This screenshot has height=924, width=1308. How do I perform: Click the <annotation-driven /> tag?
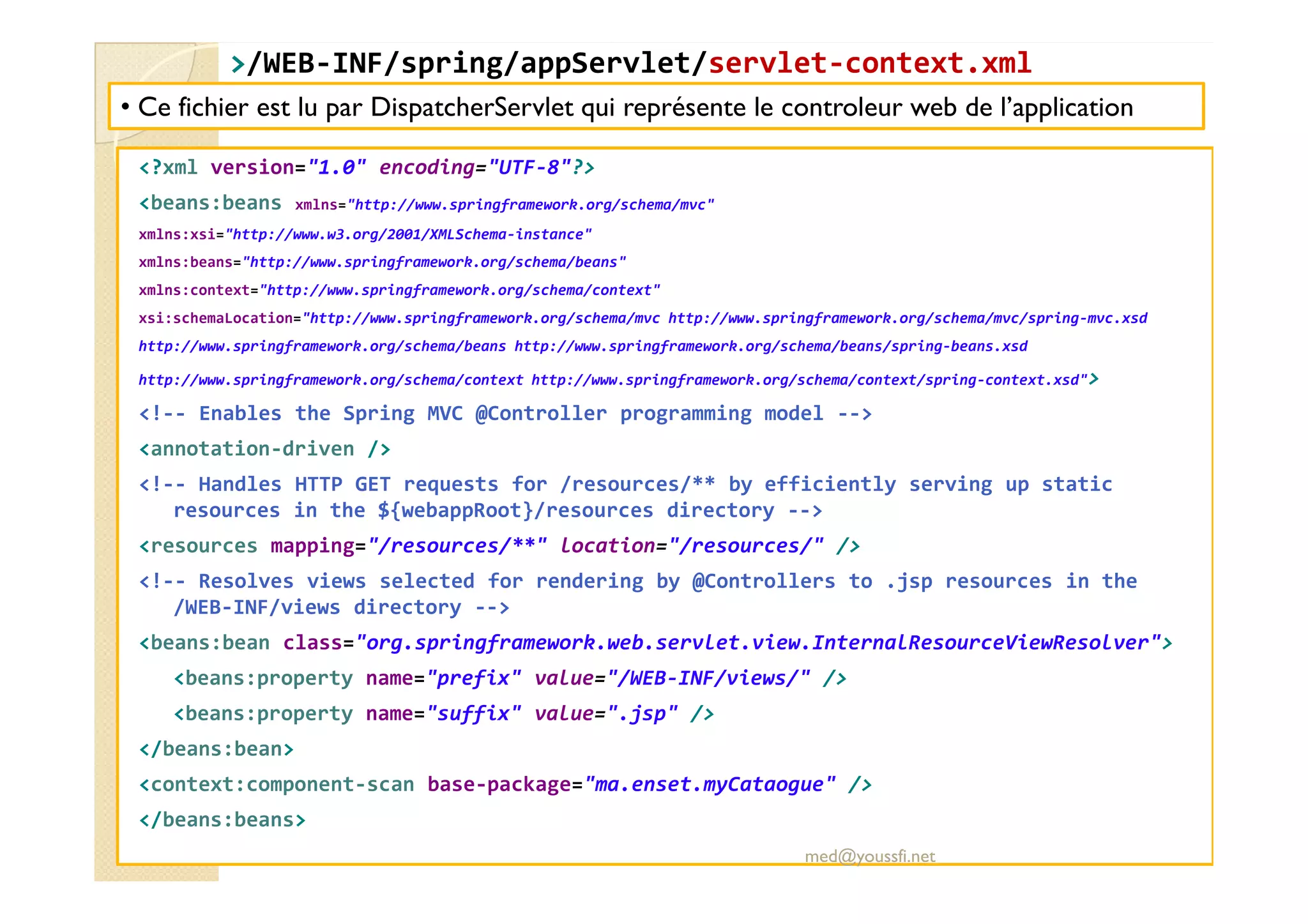coord(264,449)
